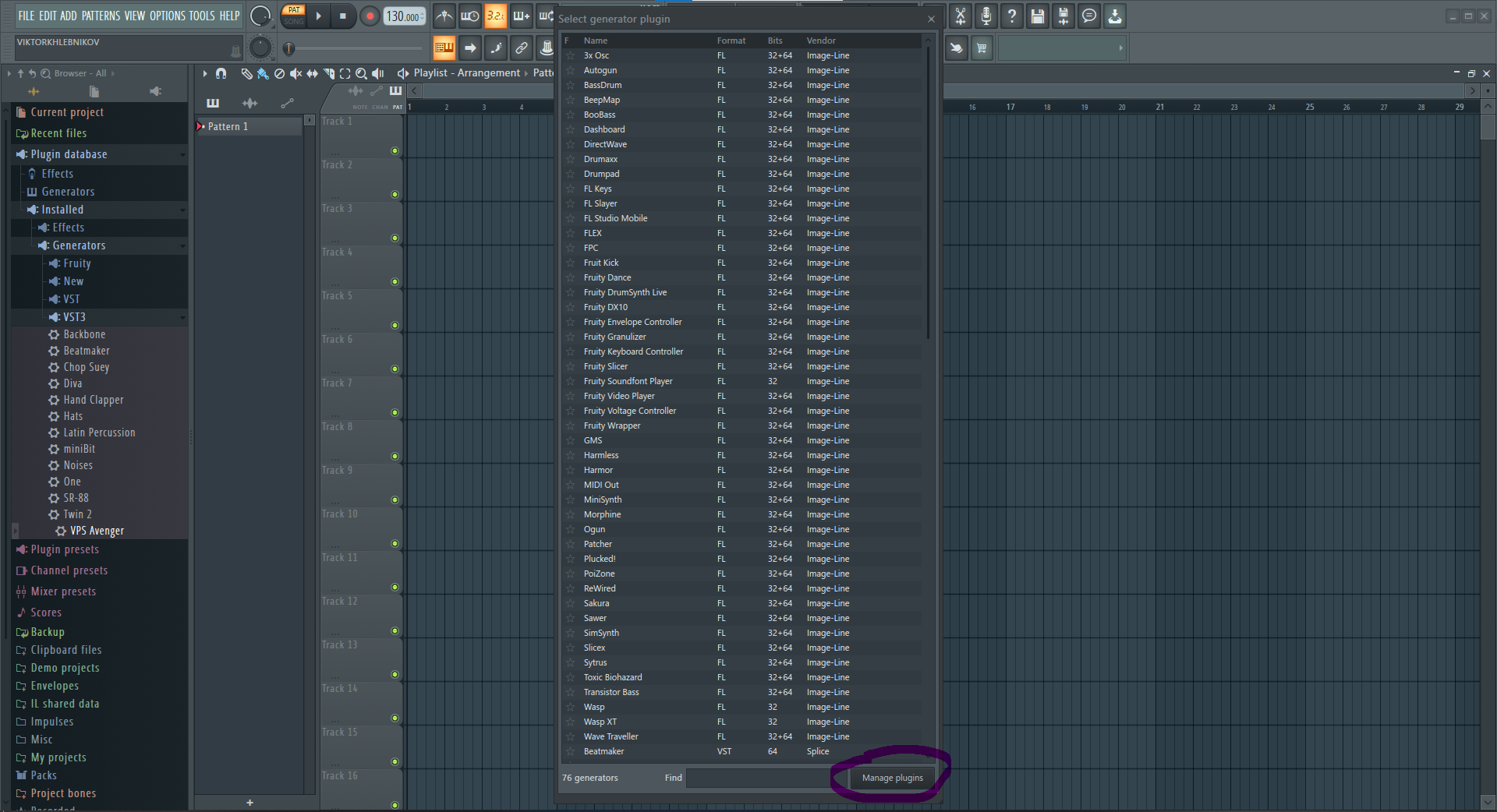This screenshot has height=812, width=1497.
Task: Select VPS Avenger in the browser
Action: pyautogui.click(x=97, y=531)
